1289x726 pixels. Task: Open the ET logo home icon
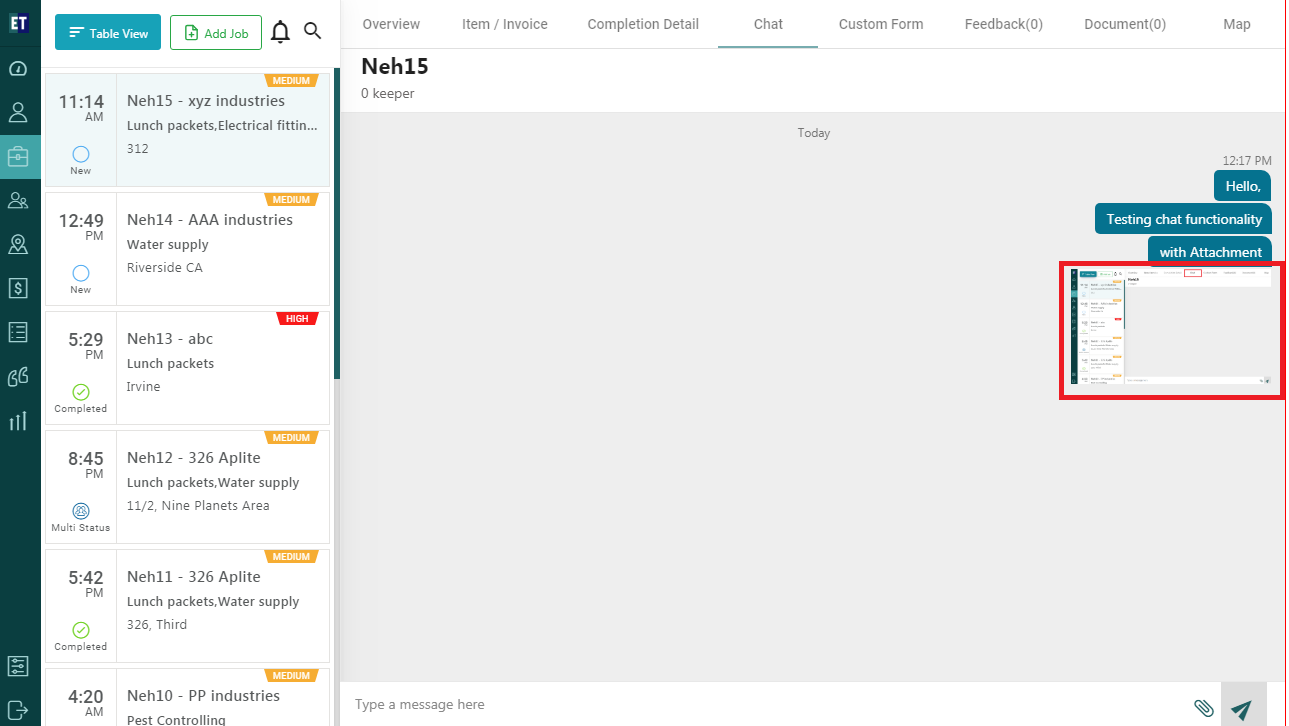coord(18,22)
